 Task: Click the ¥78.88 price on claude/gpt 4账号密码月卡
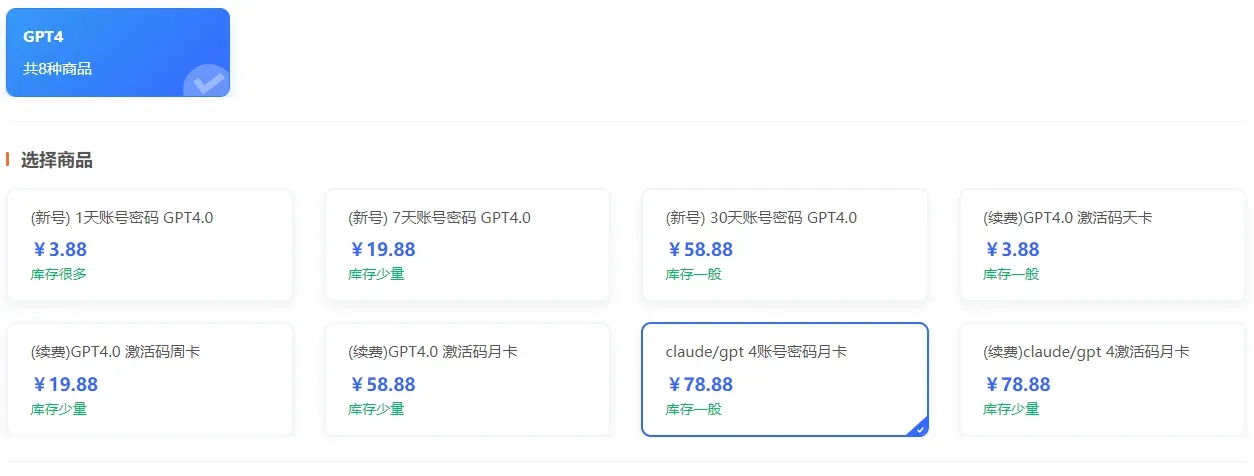[x=700, y=384]
